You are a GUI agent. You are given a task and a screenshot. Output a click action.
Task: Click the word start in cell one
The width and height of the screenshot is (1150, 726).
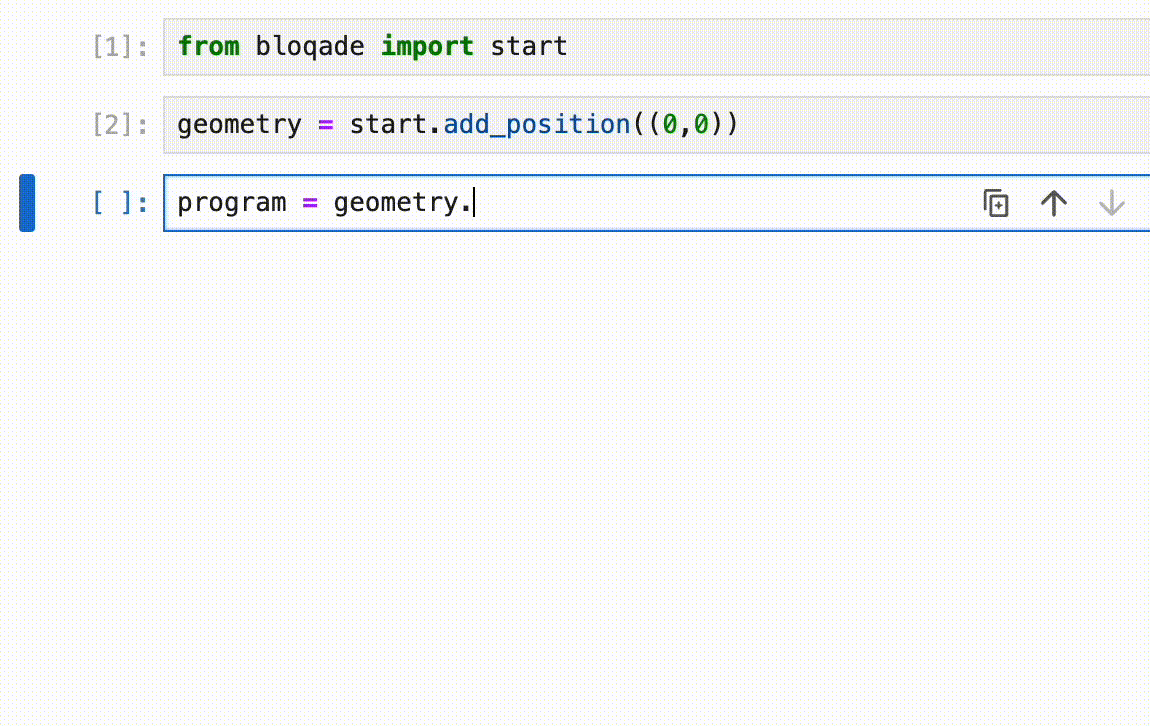click(528, 46)
